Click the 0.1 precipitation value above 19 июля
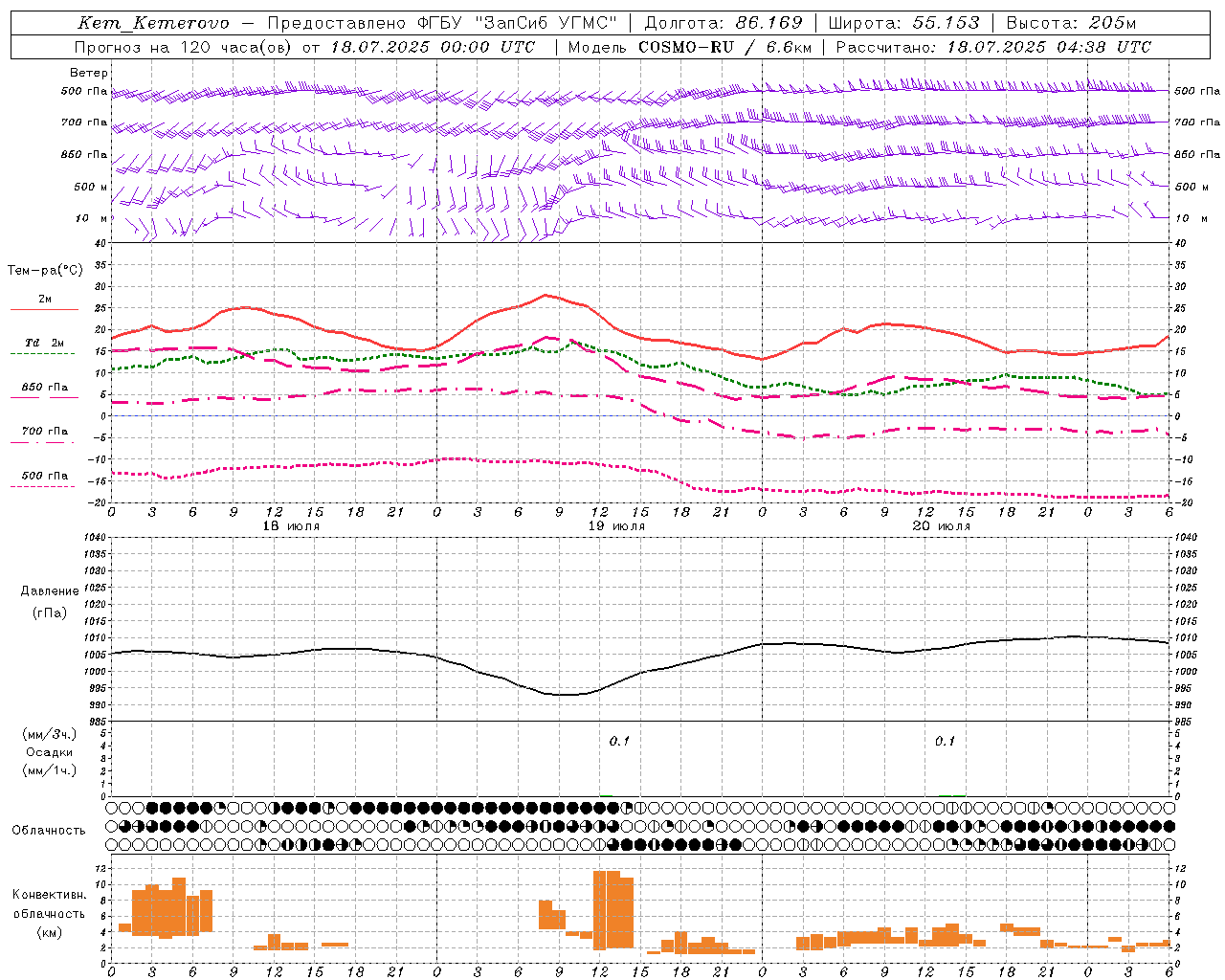This screenshot has width=1225, height=980. [620, 741]
